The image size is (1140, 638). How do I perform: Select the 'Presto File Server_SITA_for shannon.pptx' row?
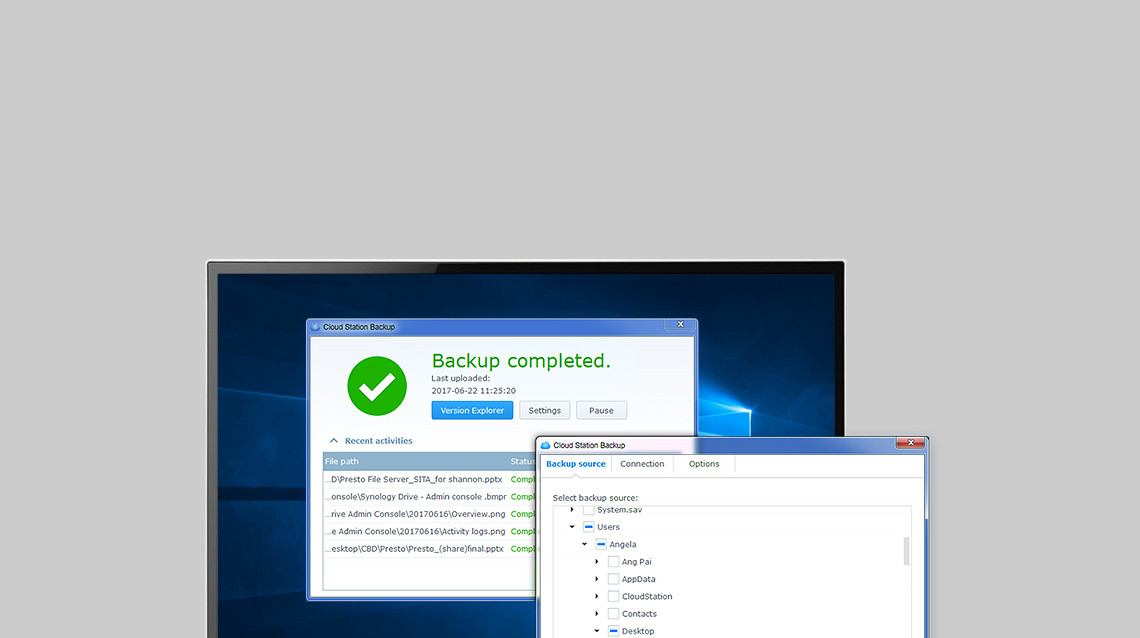[x=429, y=480]
